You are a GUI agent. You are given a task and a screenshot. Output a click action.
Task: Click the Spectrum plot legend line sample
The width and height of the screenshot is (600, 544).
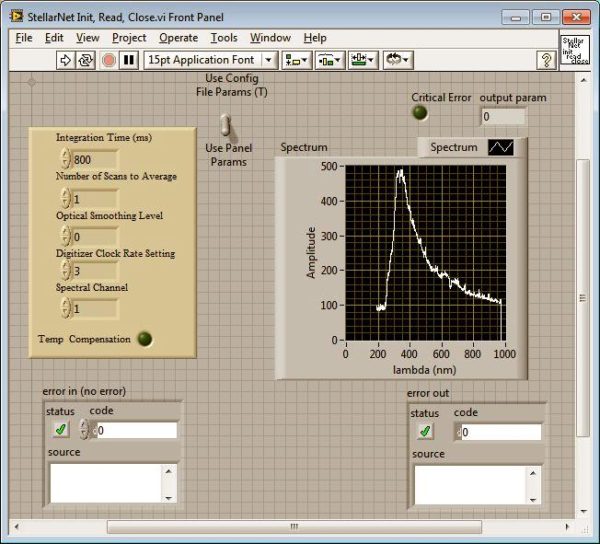(x=501, y=147)
